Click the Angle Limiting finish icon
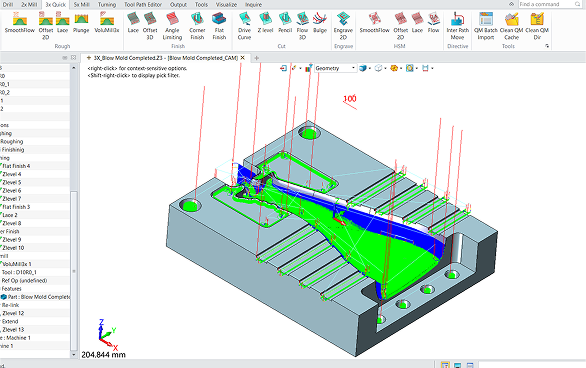Viewport: 586px width, 368px height. [x=172, y=26]
